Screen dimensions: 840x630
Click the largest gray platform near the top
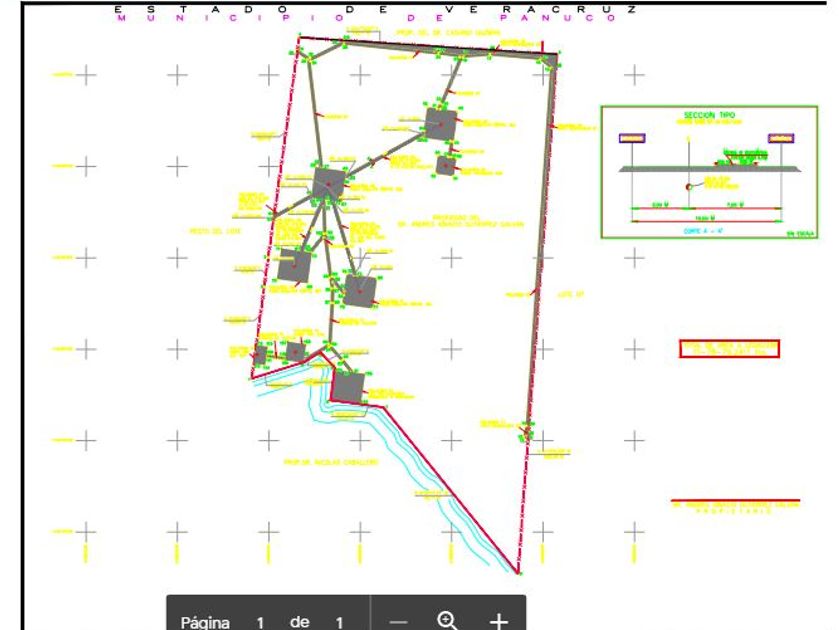coord(440,124)
